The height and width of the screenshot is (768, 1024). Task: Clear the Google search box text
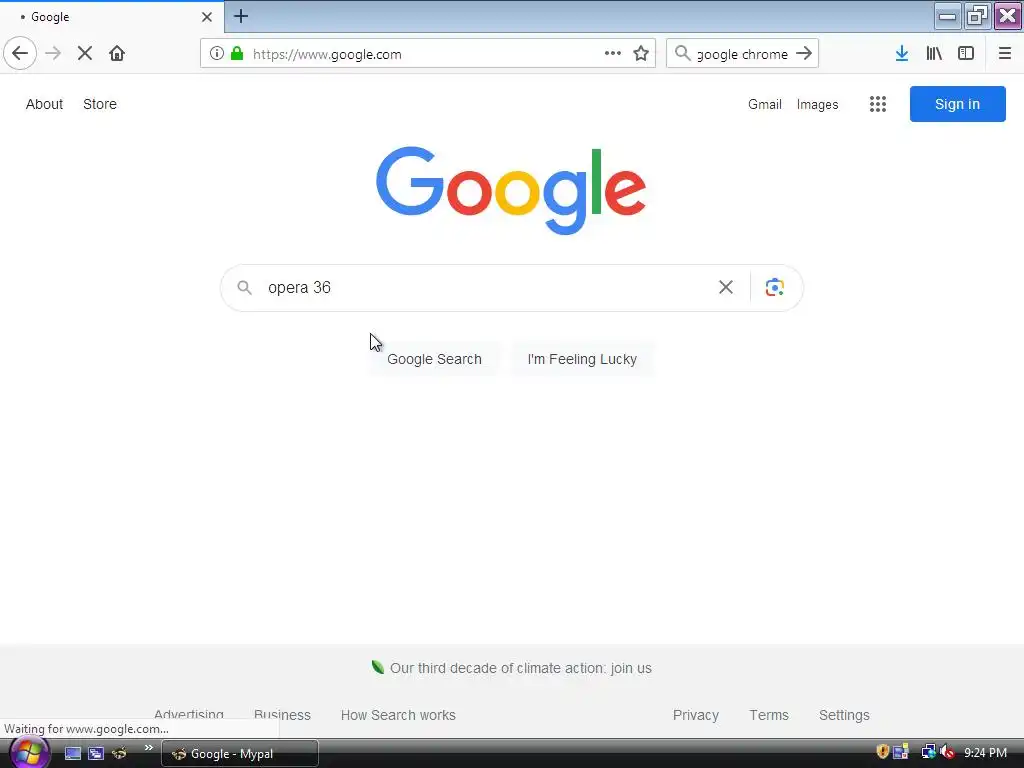(726, 287)
